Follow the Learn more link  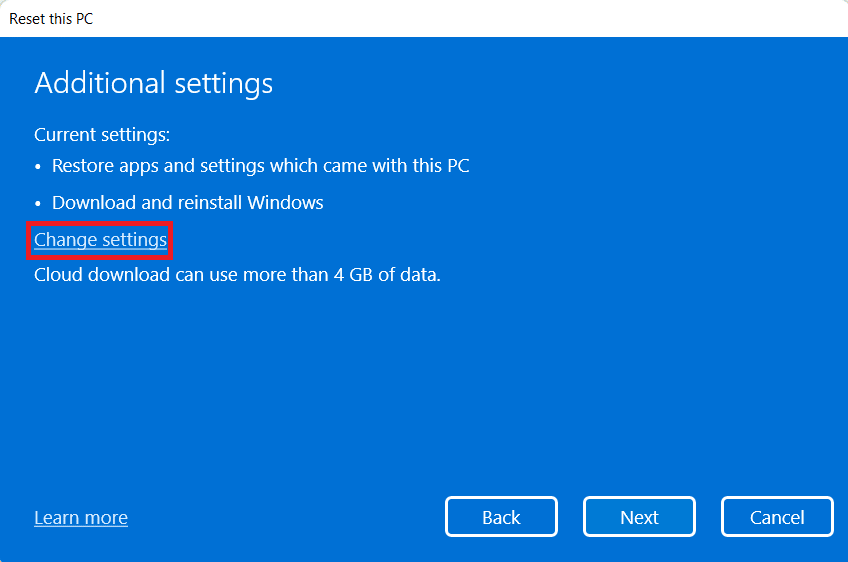[81, 518]
